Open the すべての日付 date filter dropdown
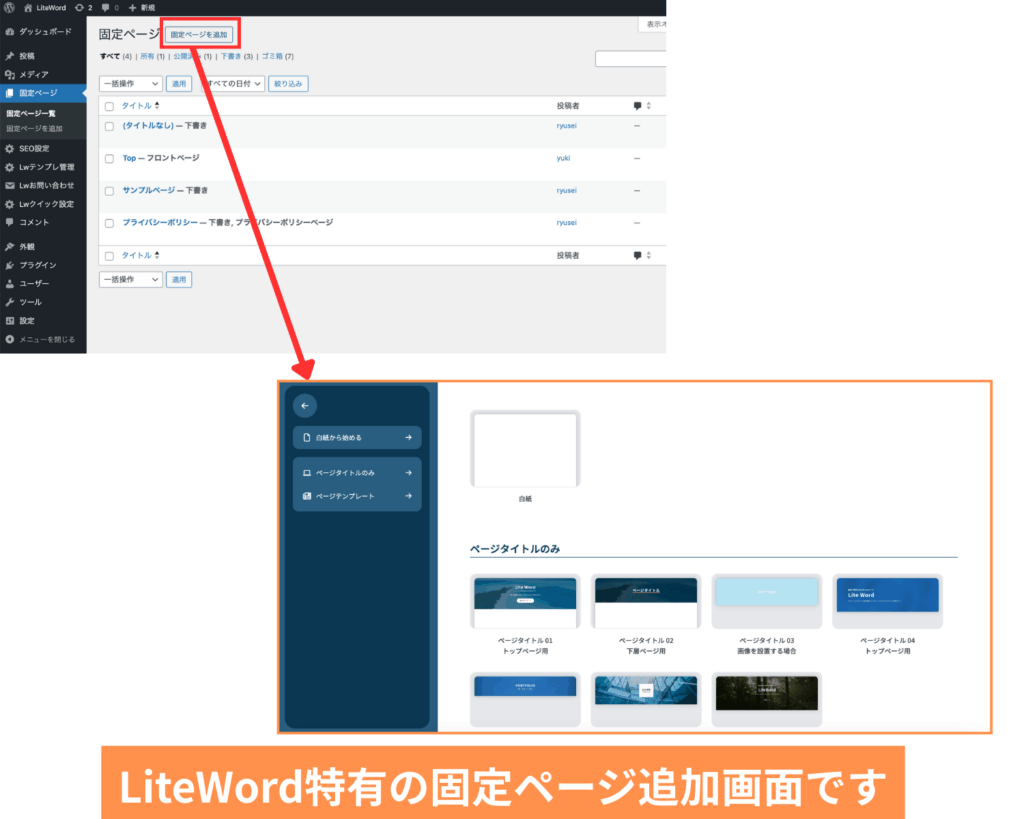1024x819 pixels. [232, 84]
